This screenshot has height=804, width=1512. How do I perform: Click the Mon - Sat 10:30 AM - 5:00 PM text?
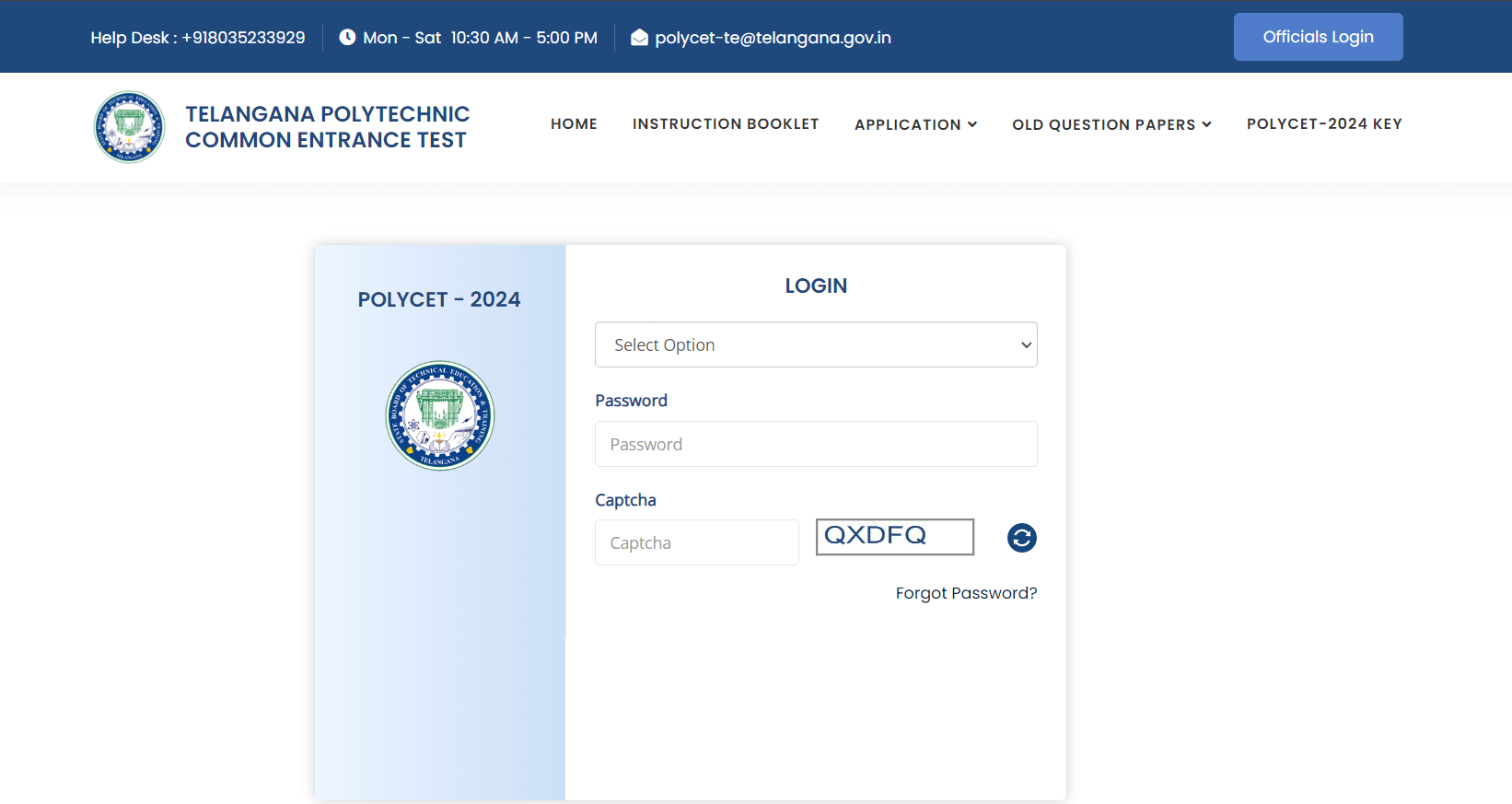(480, 38)
